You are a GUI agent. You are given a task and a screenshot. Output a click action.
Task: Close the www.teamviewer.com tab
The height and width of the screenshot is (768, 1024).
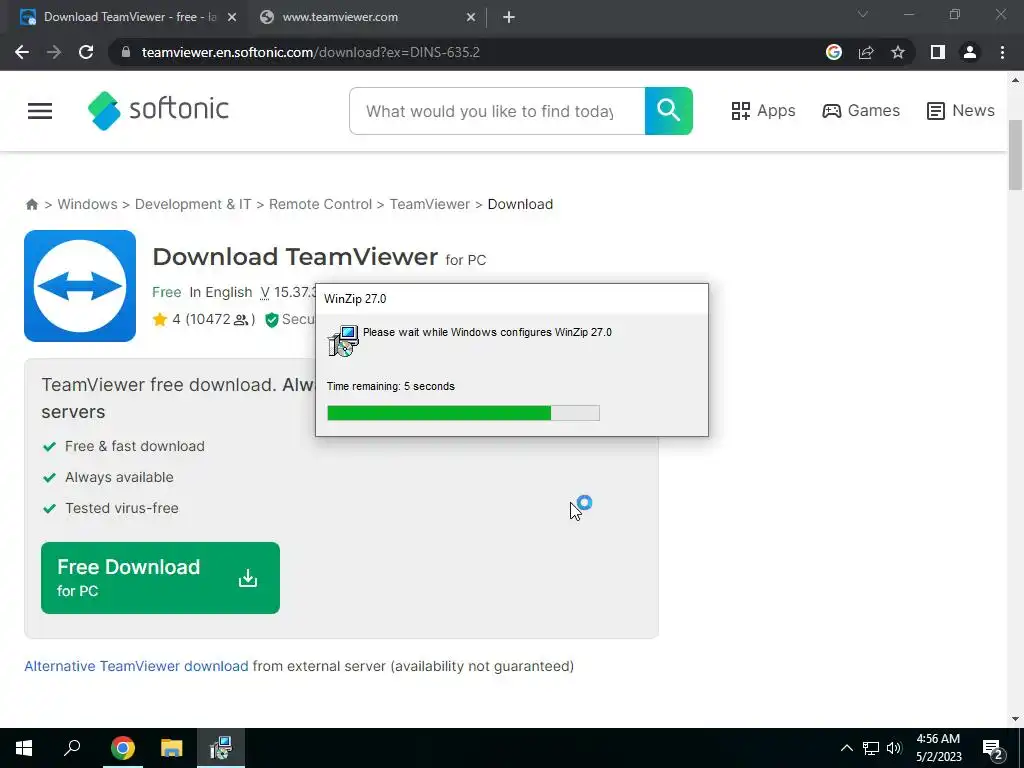[471, 18]
